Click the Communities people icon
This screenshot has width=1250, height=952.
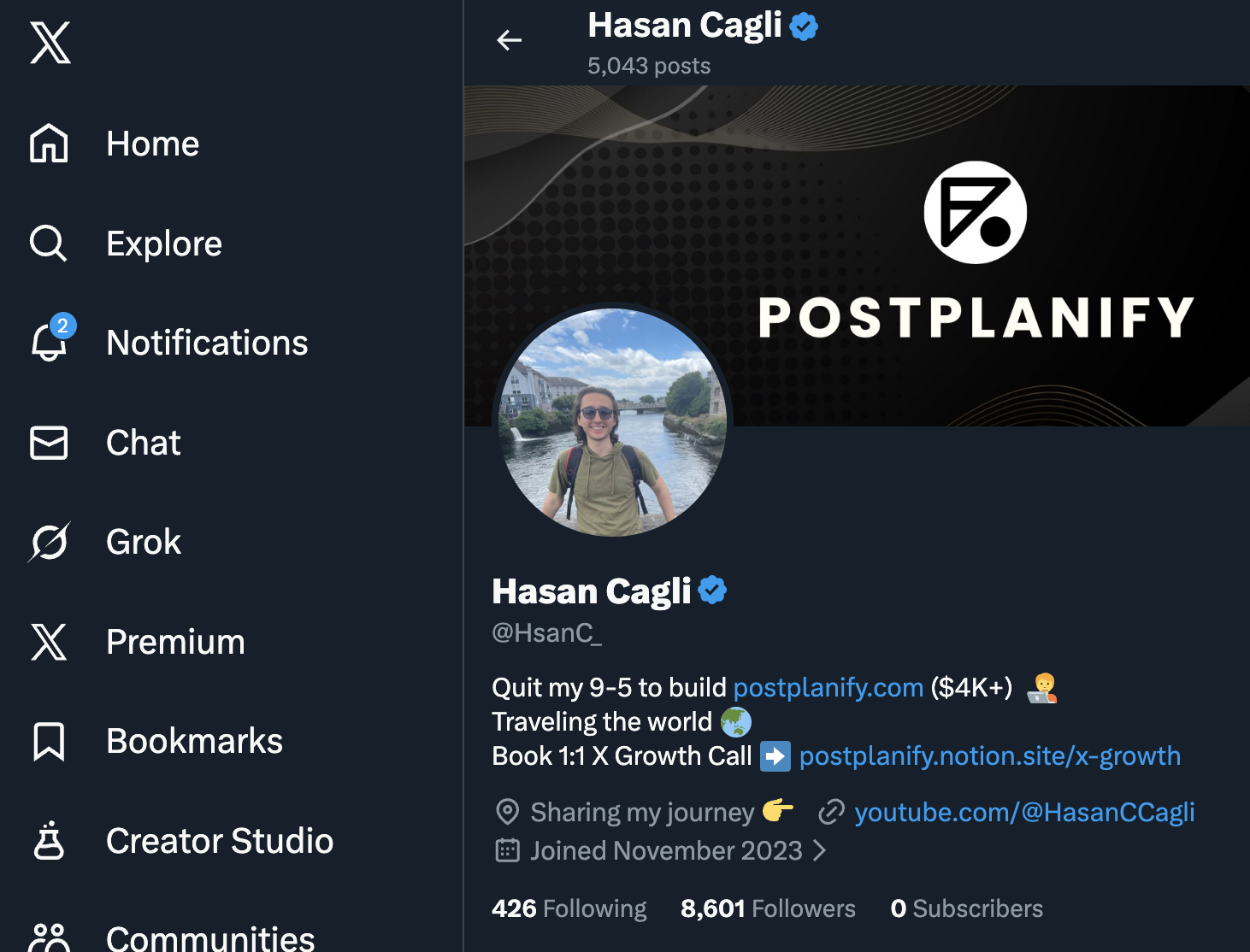pos(49,936)
